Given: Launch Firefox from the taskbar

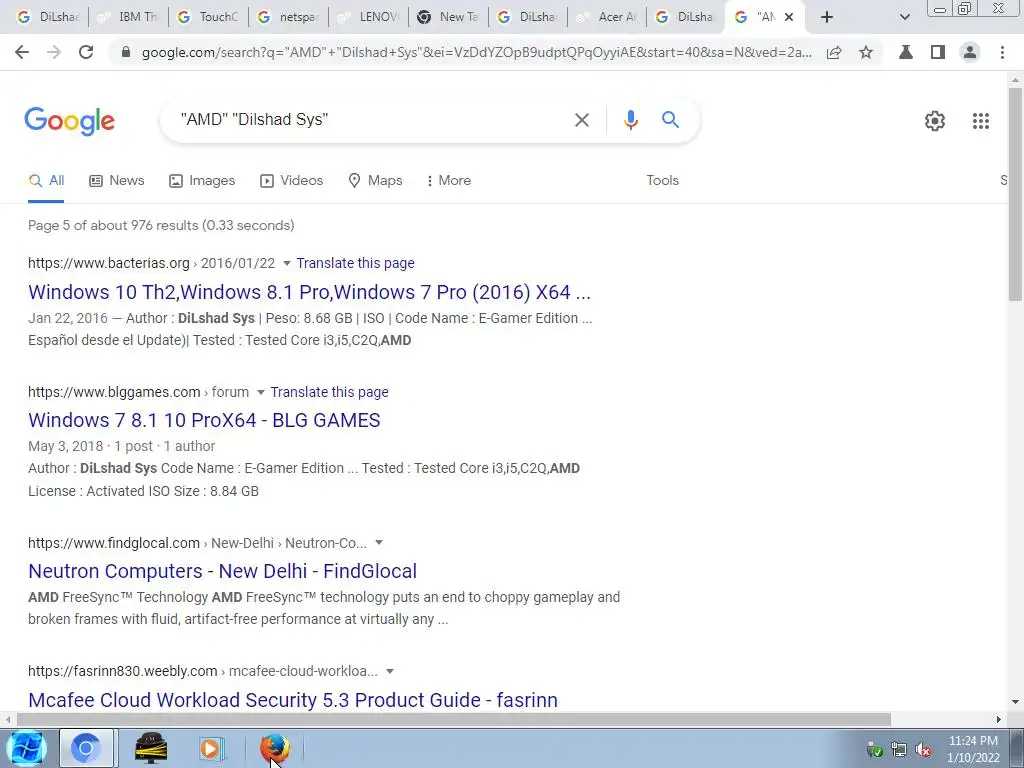Looking at the screenshot, I should pyautogui.click(x=274, y=748).
